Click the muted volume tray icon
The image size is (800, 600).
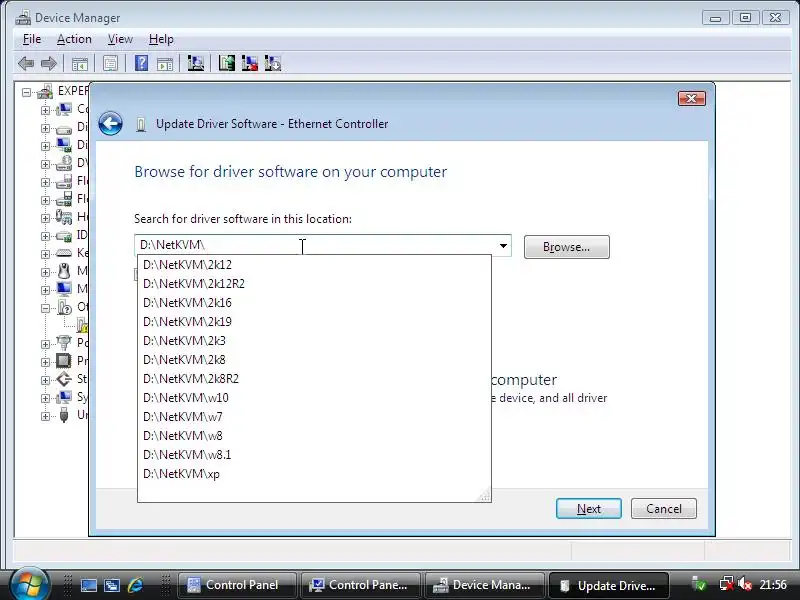(x=745, y=584)
